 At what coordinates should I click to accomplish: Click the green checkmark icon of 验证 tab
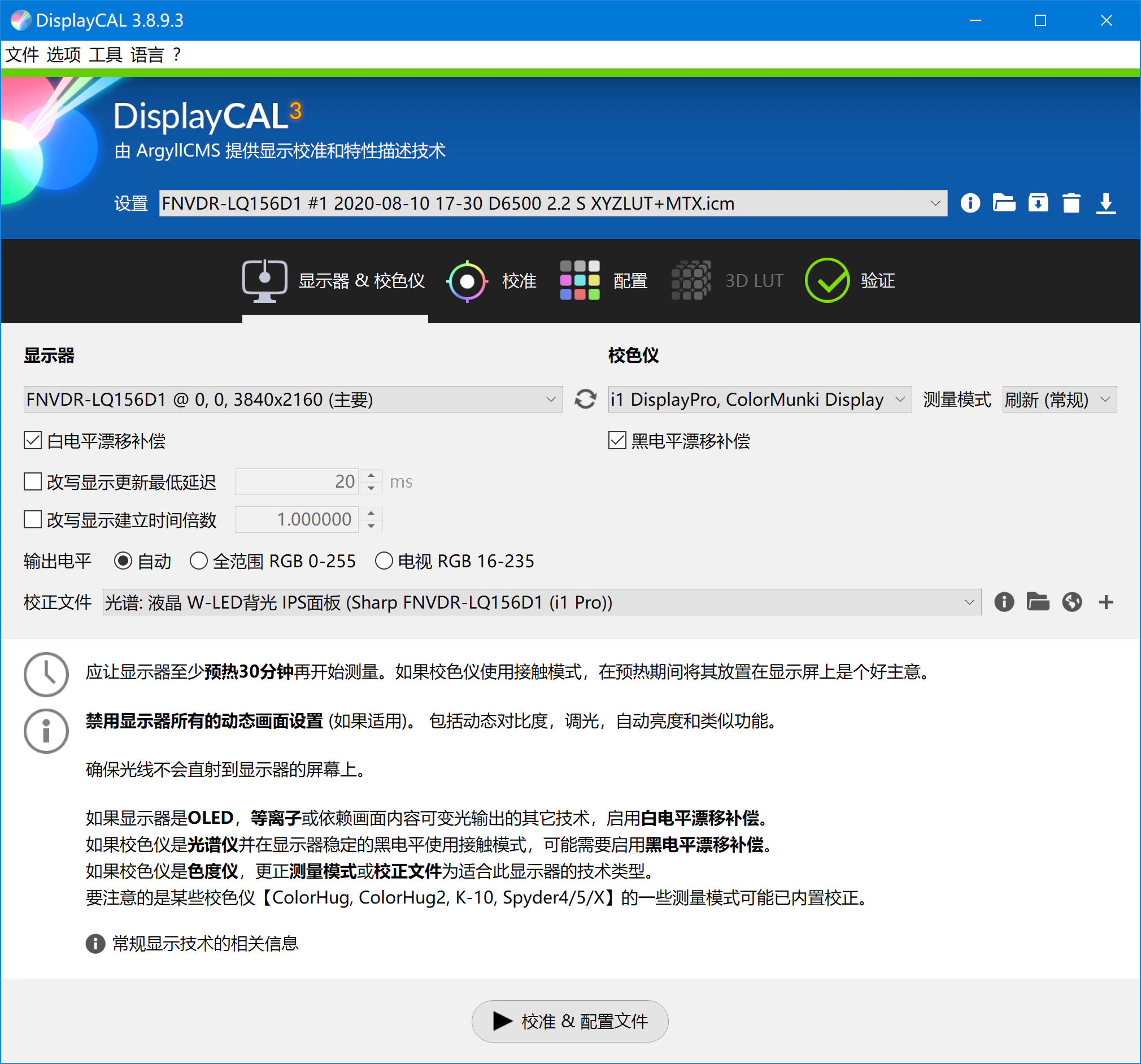pos(827,280)
